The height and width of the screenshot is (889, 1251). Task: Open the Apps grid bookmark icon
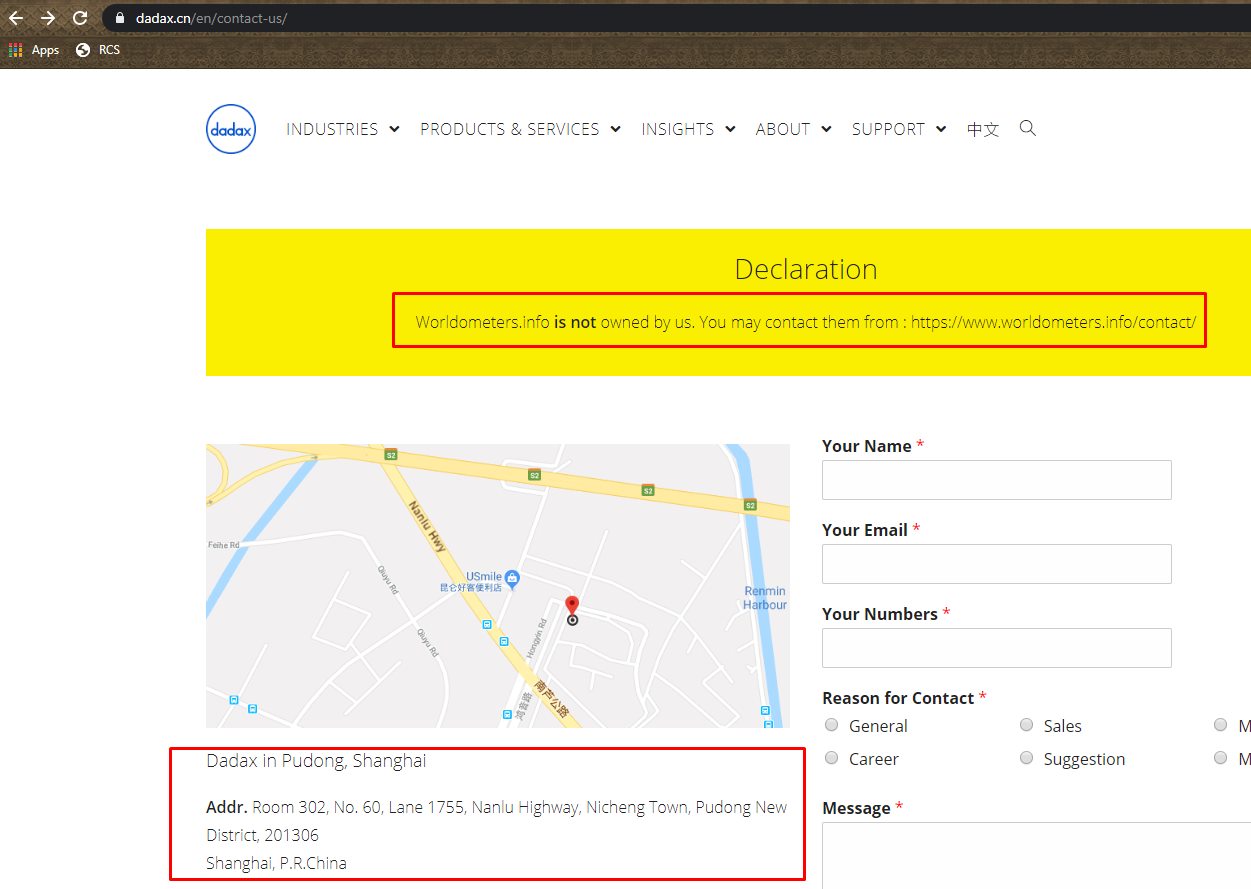[x=15, y=50]
